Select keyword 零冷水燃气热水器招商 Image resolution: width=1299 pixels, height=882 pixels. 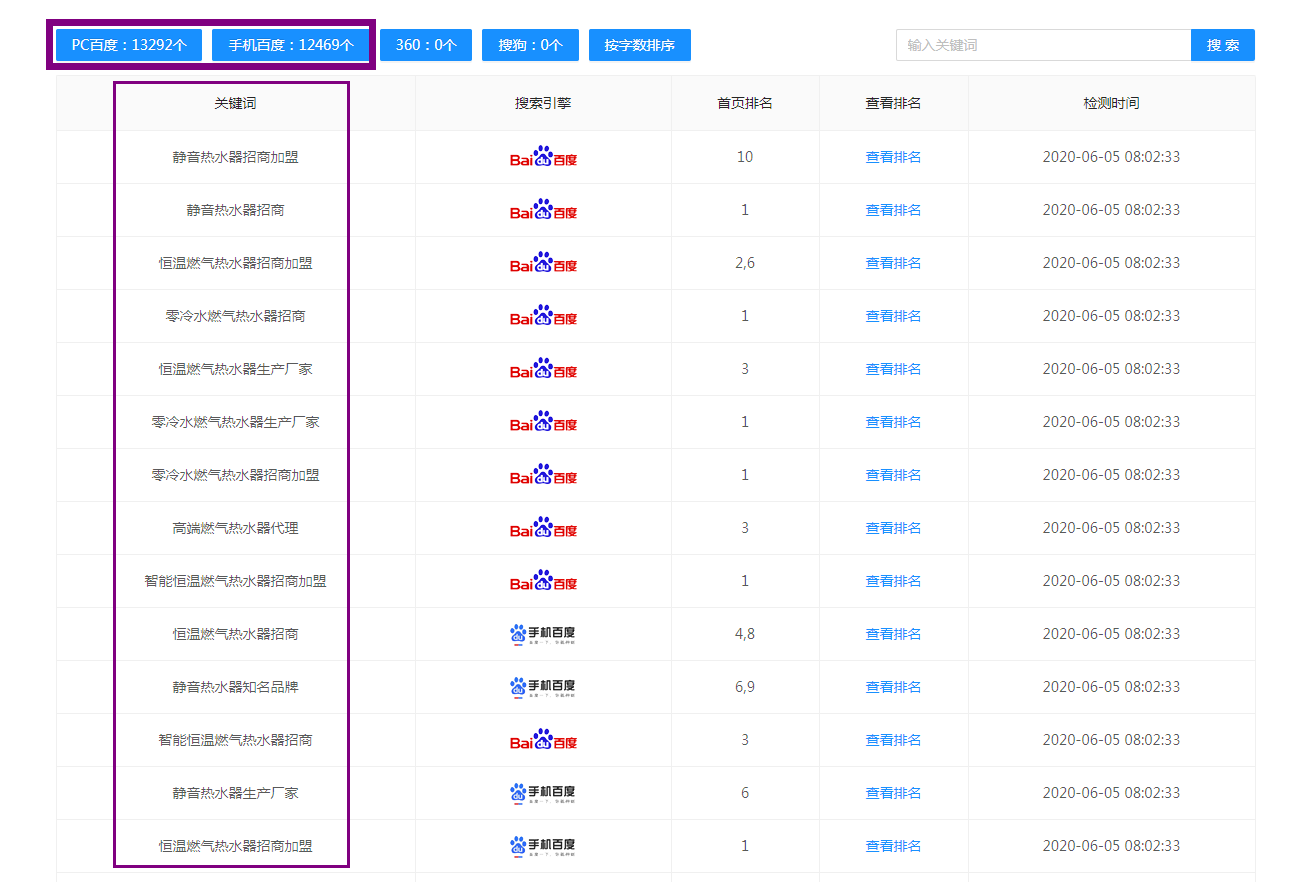pos(235,316)
